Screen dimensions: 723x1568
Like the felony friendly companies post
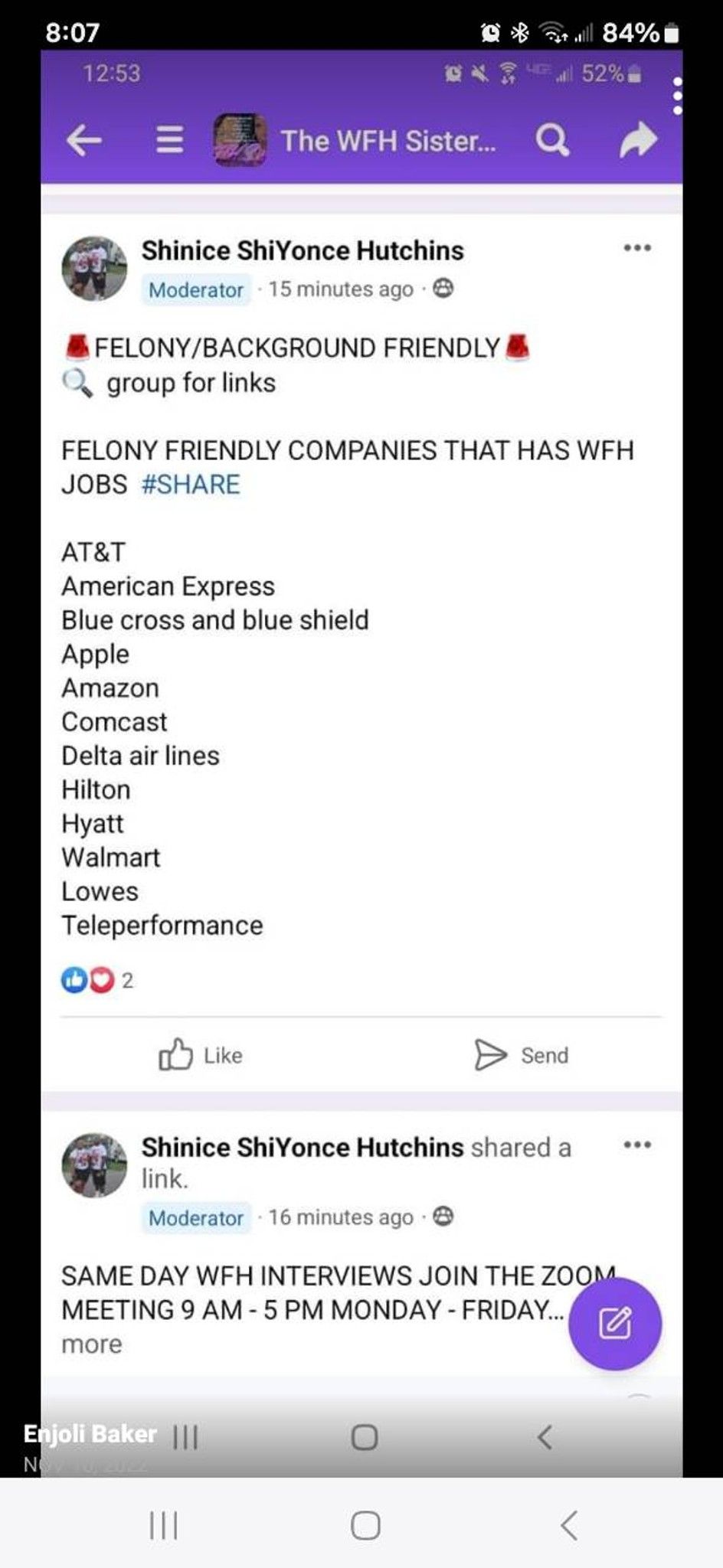click(x=201, y=1055)
